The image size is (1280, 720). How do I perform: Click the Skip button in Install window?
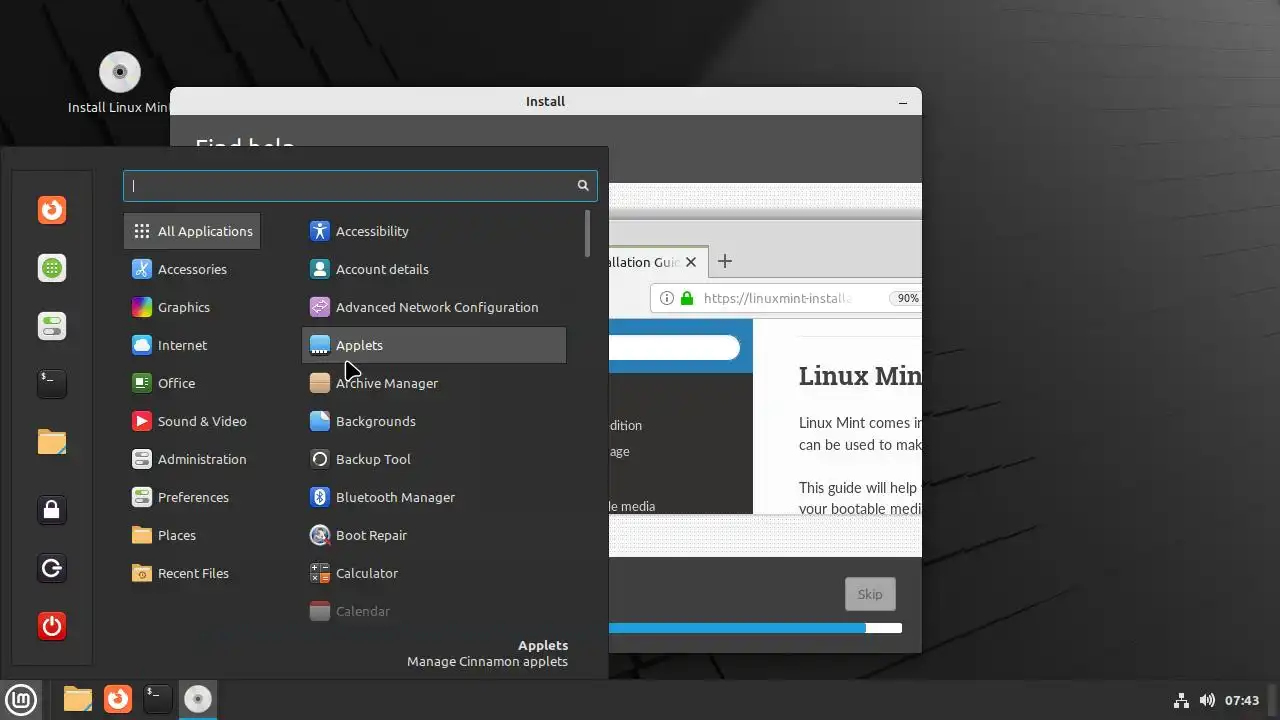(x=870, y=594)
